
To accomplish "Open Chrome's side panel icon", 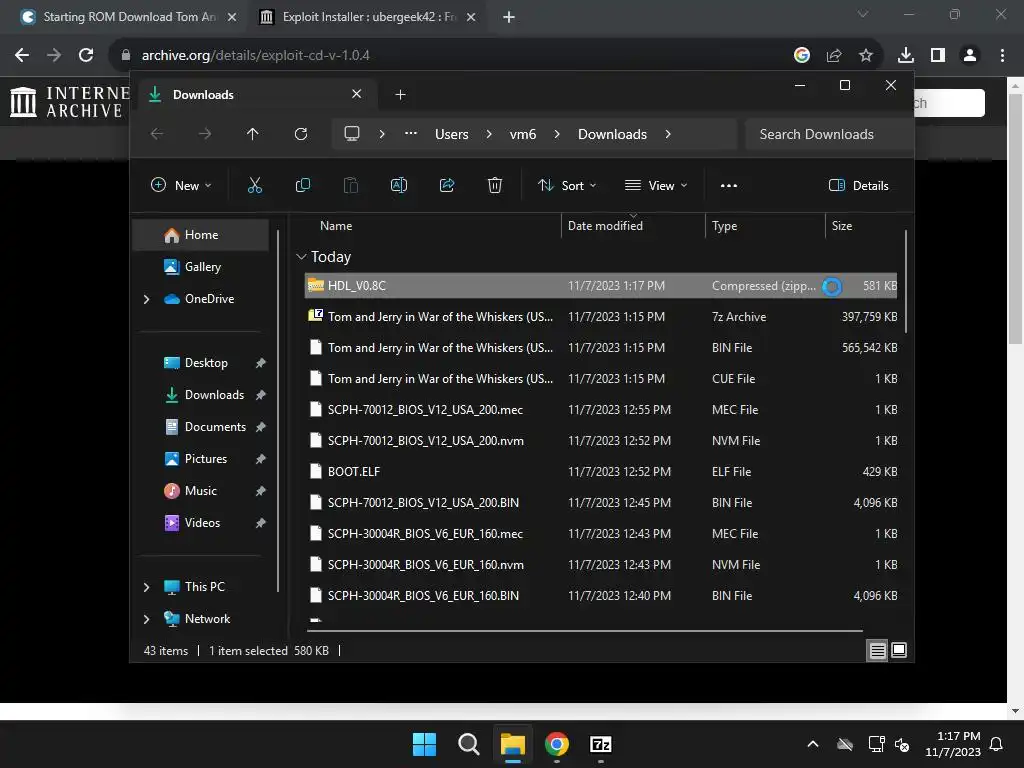I will (x=938, y=56).
